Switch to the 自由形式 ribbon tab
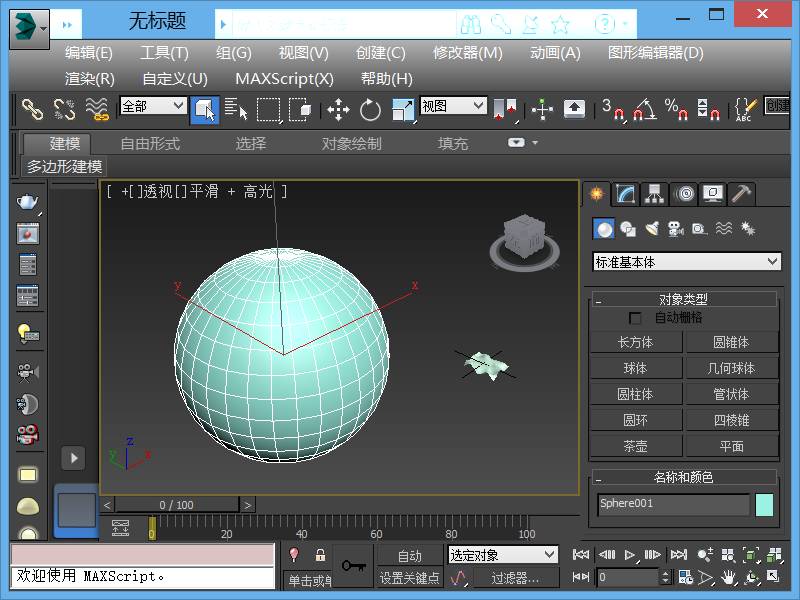The width and height of the screenshot is (800, 600). pyautogui.click(x=150, y=144)
